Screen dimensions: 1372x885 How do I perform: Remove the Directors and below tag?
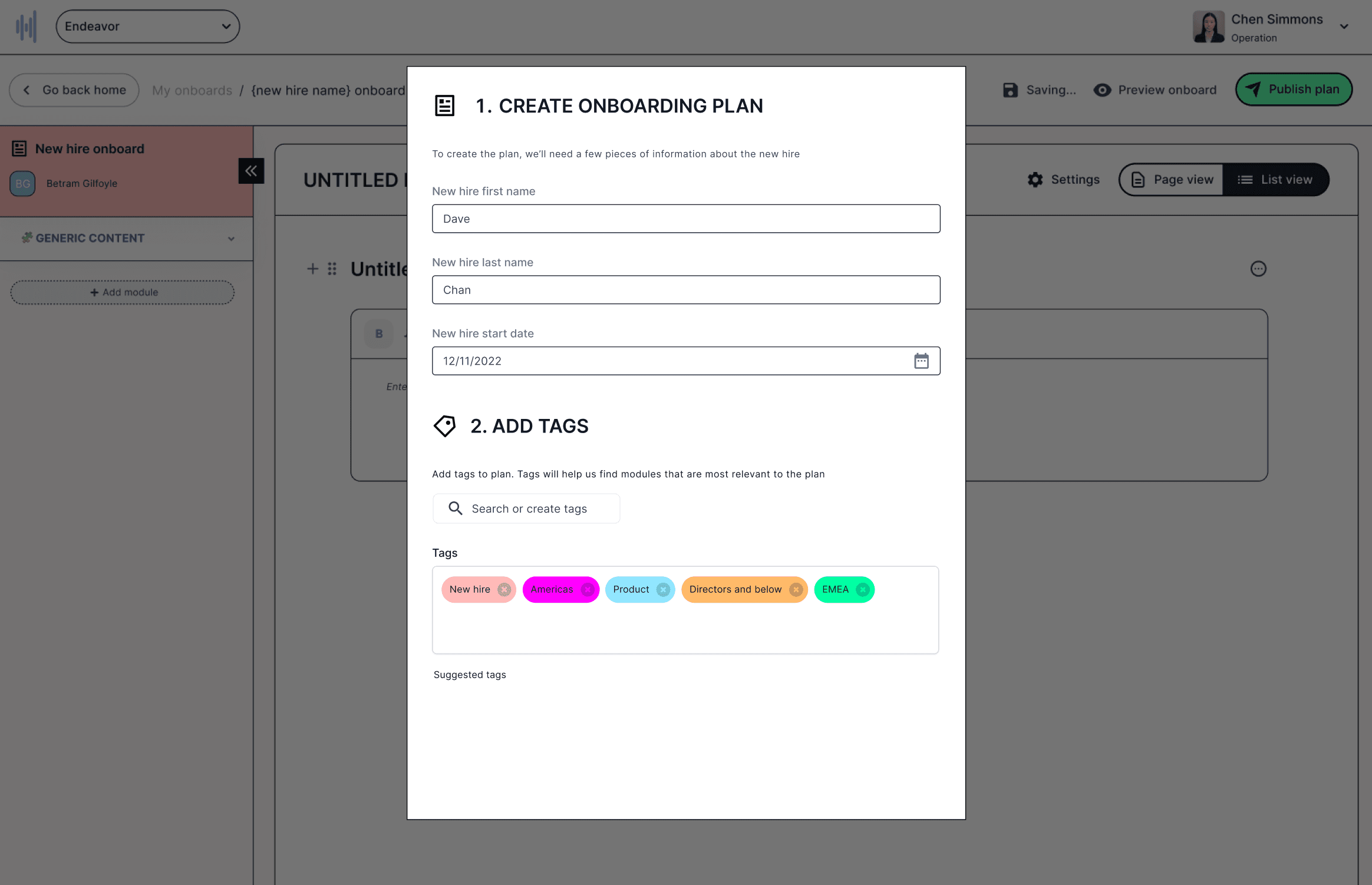point(796,589)
